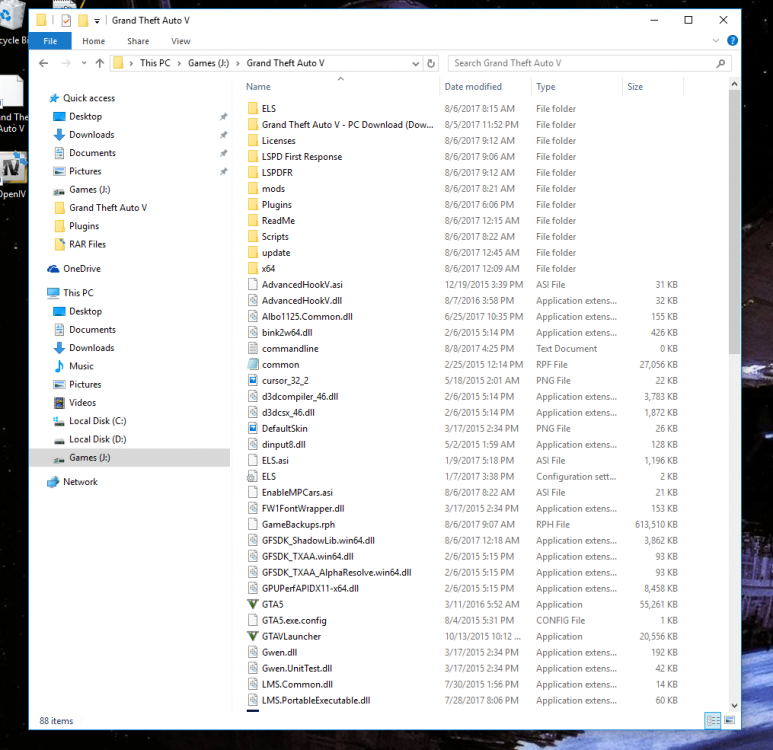Click the vertical scrollbar down arrow

pyautogui.click(x=734, y=706)
